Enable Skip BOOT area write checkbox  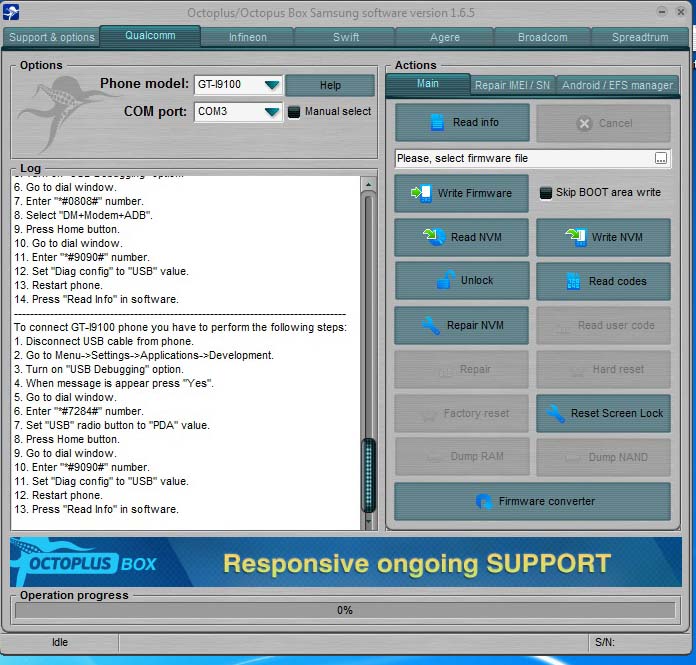click(x=546, y=193)
